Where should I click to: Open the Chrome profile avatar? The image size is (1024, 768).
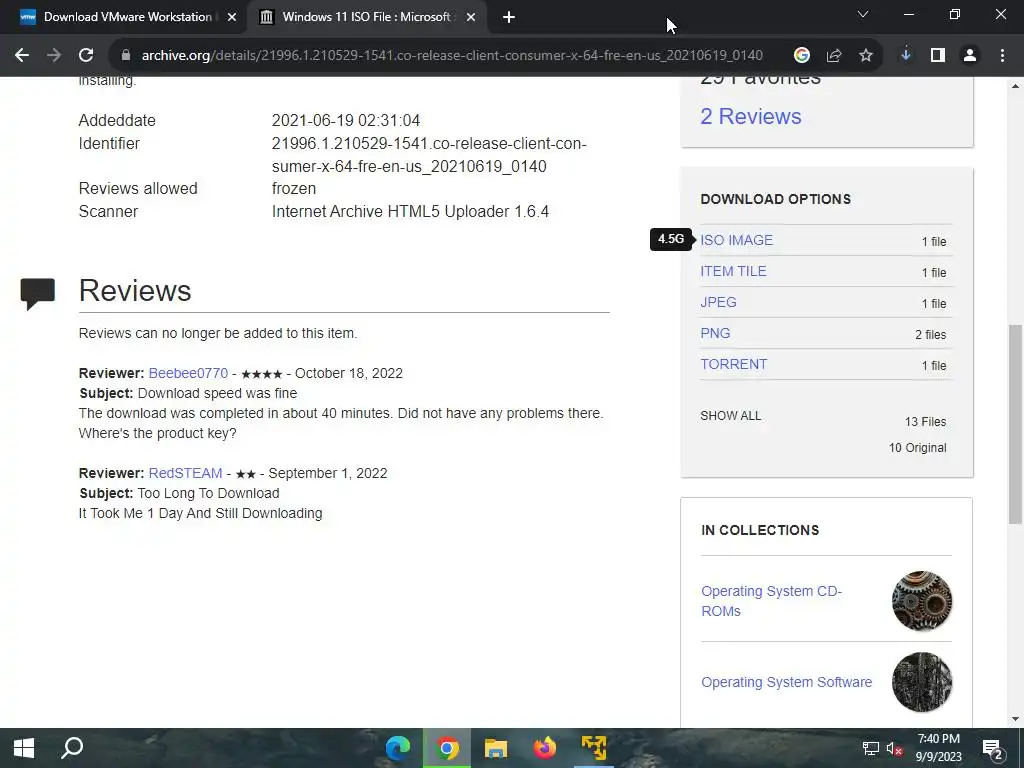pos(970,56)
